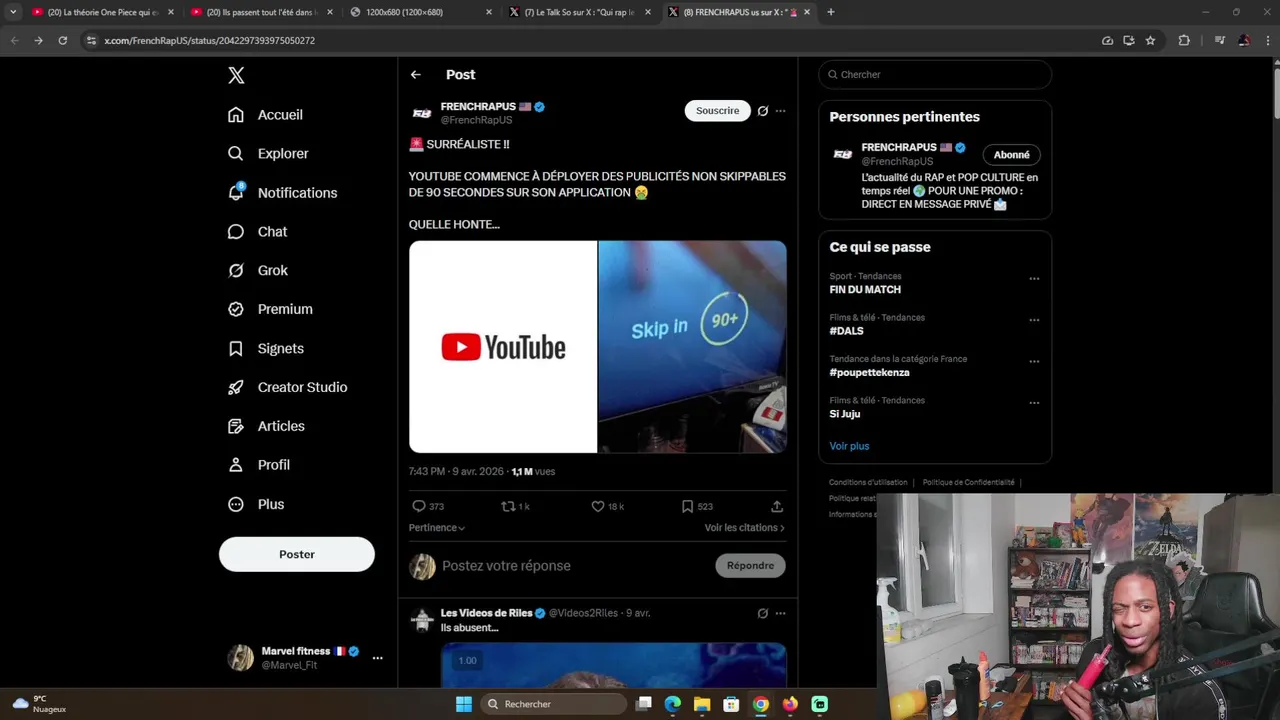Like the post with 18 k likes
The width and height of the screenshot is (1280, 720).
point(607,507)
